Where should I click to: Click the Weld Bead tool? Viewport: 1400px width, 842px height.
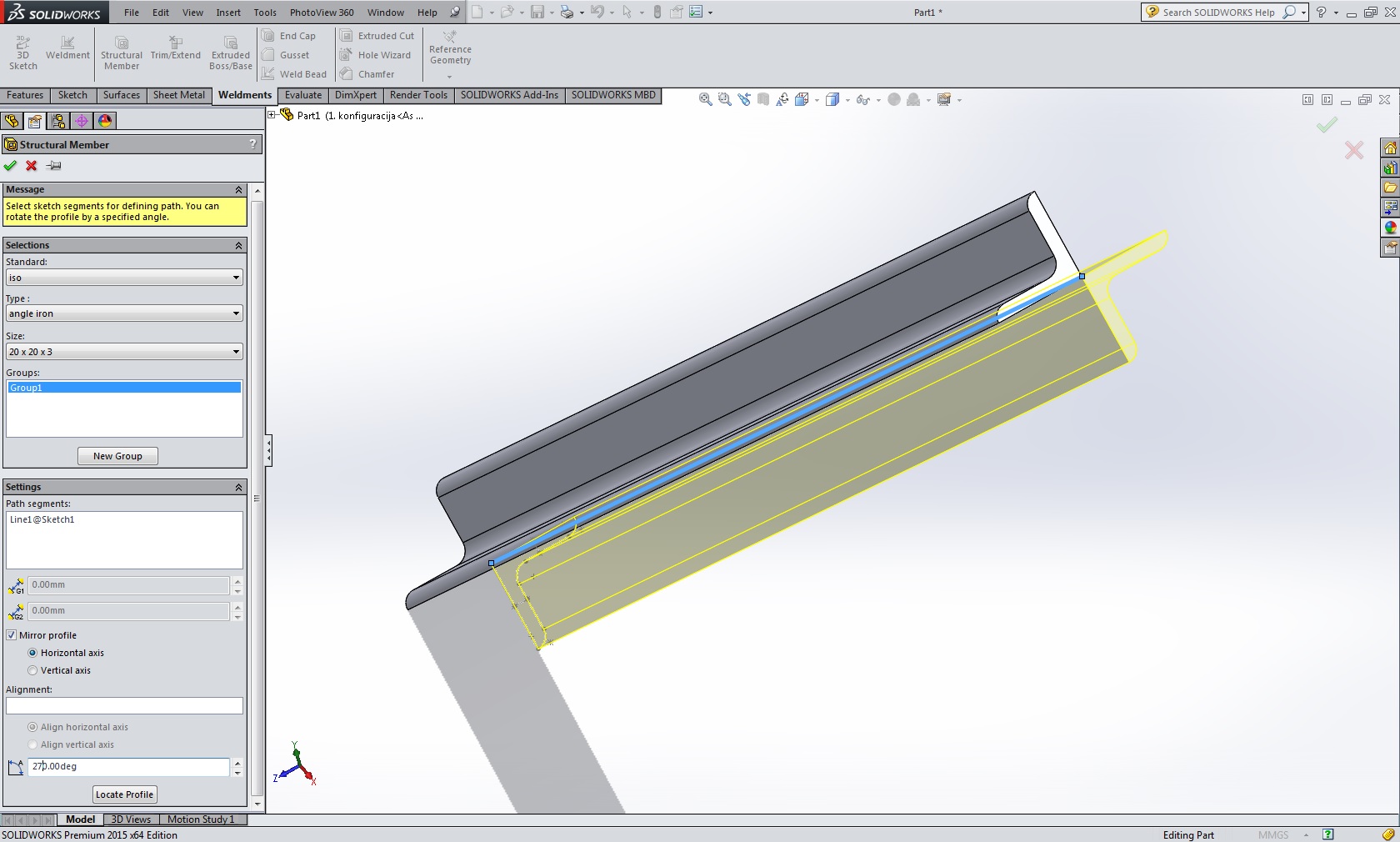point(294,74)
